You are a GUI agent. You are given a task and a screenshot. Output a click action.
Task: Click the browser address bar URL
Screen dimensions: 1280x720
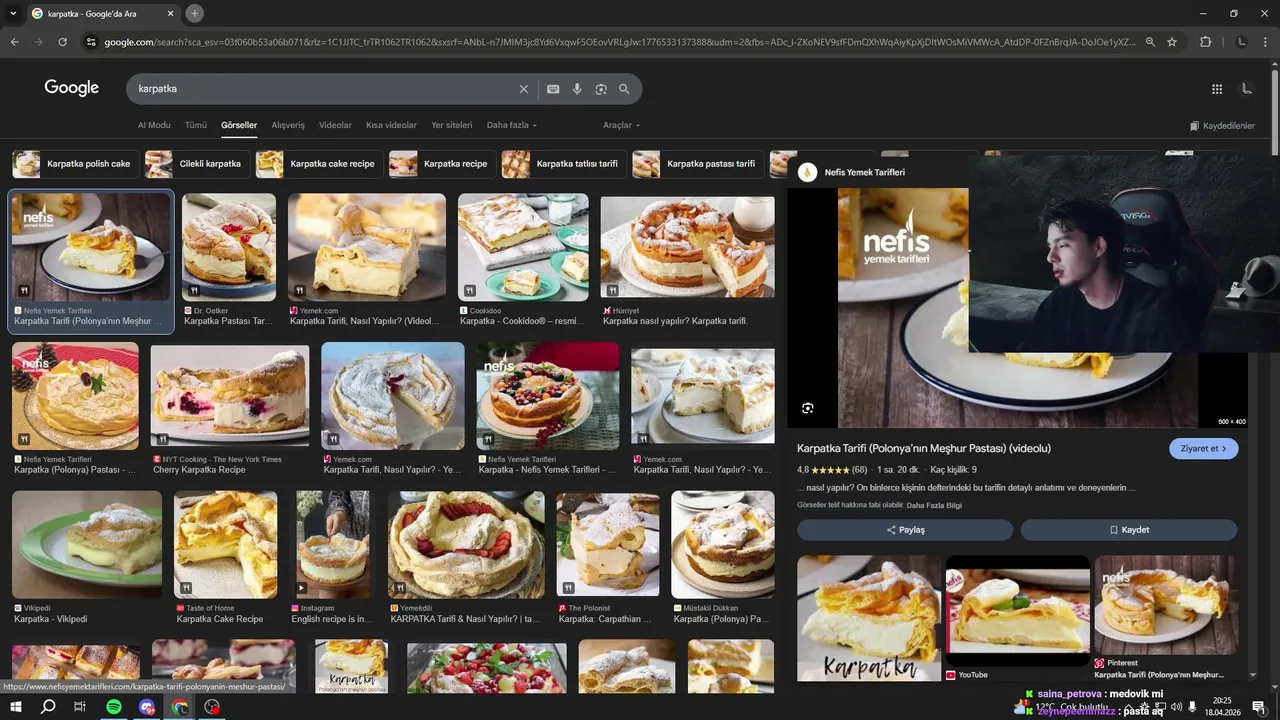620,42
